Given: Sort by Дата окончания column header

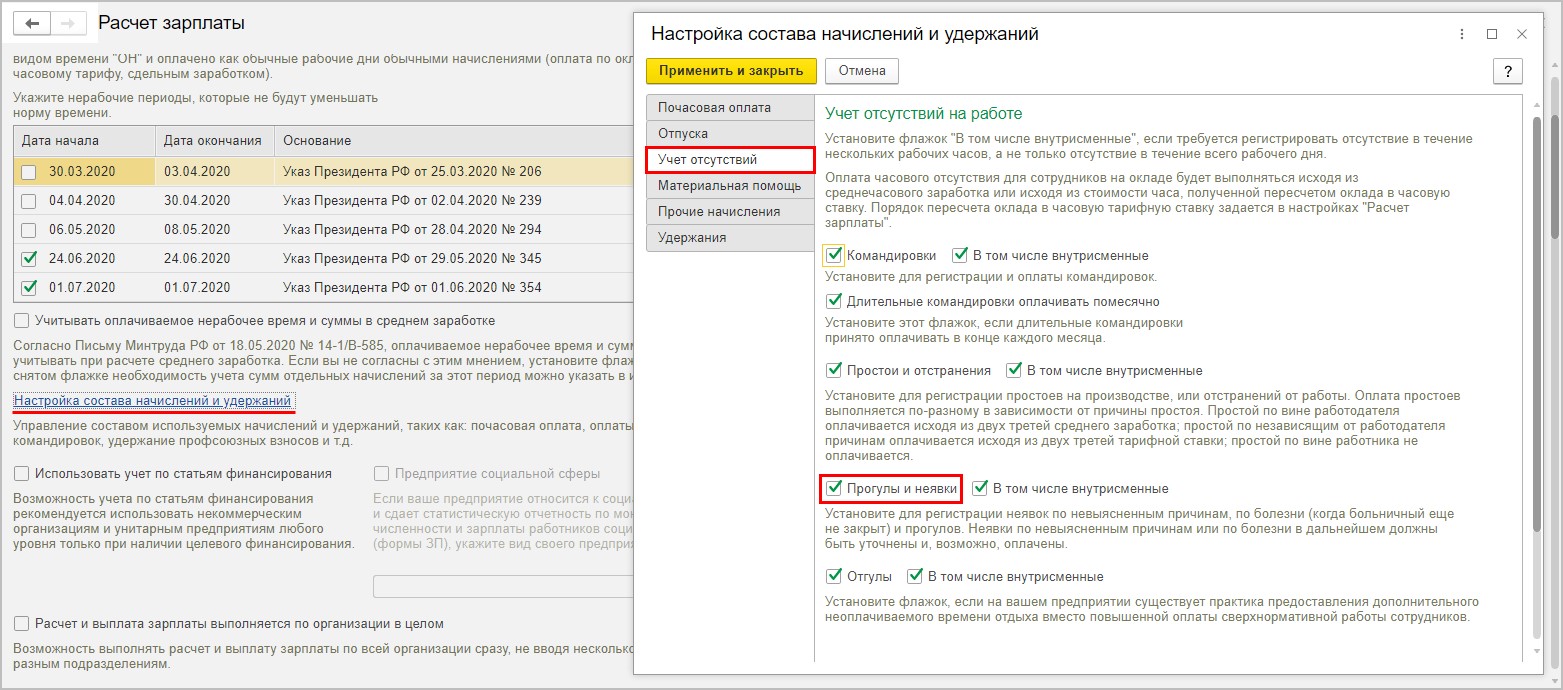Looking at the screenshot, I should pos(215,141).
